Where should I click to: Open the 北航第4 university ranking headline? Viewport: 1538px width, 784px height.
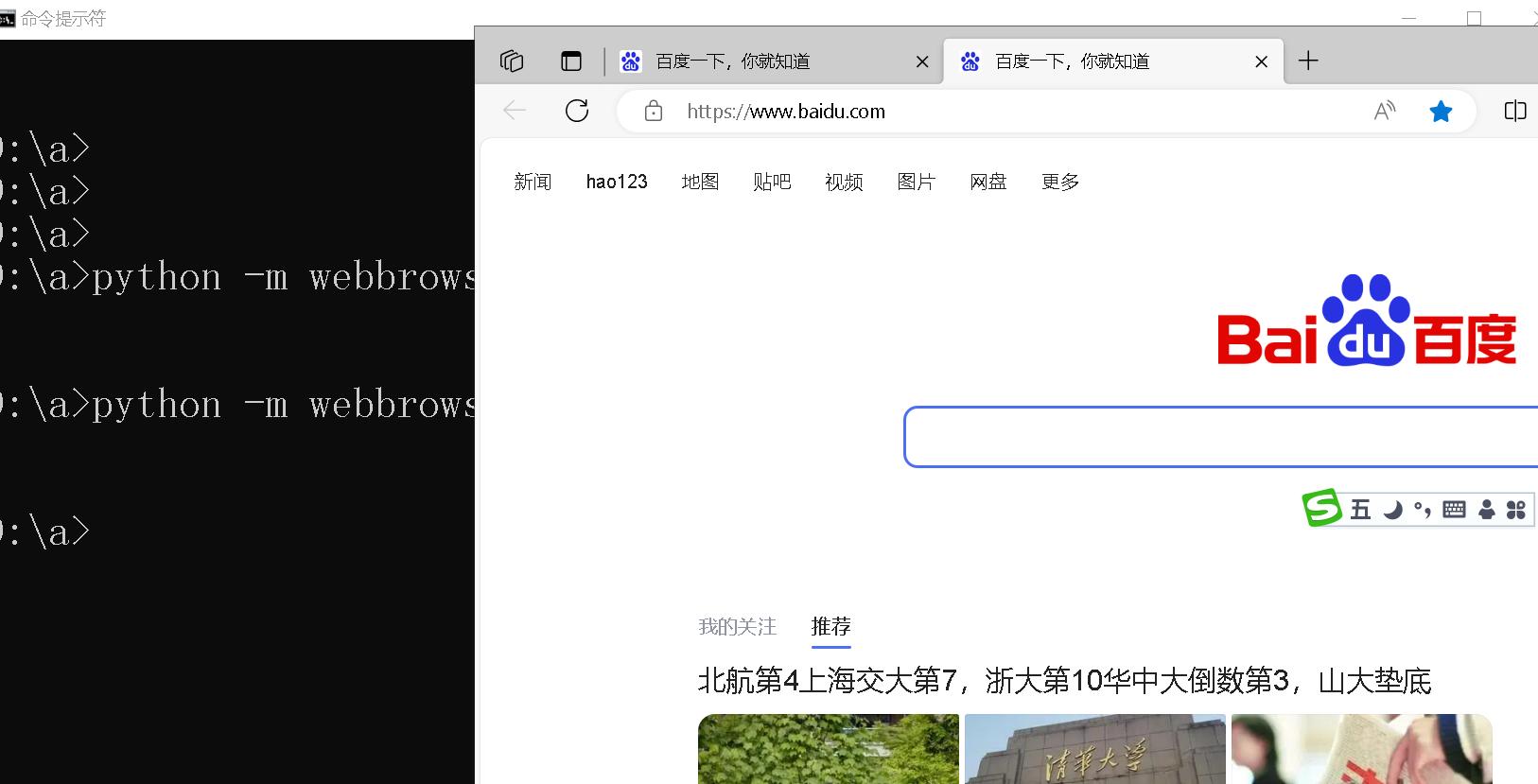pyautogui.click(x=1065, y=681)
